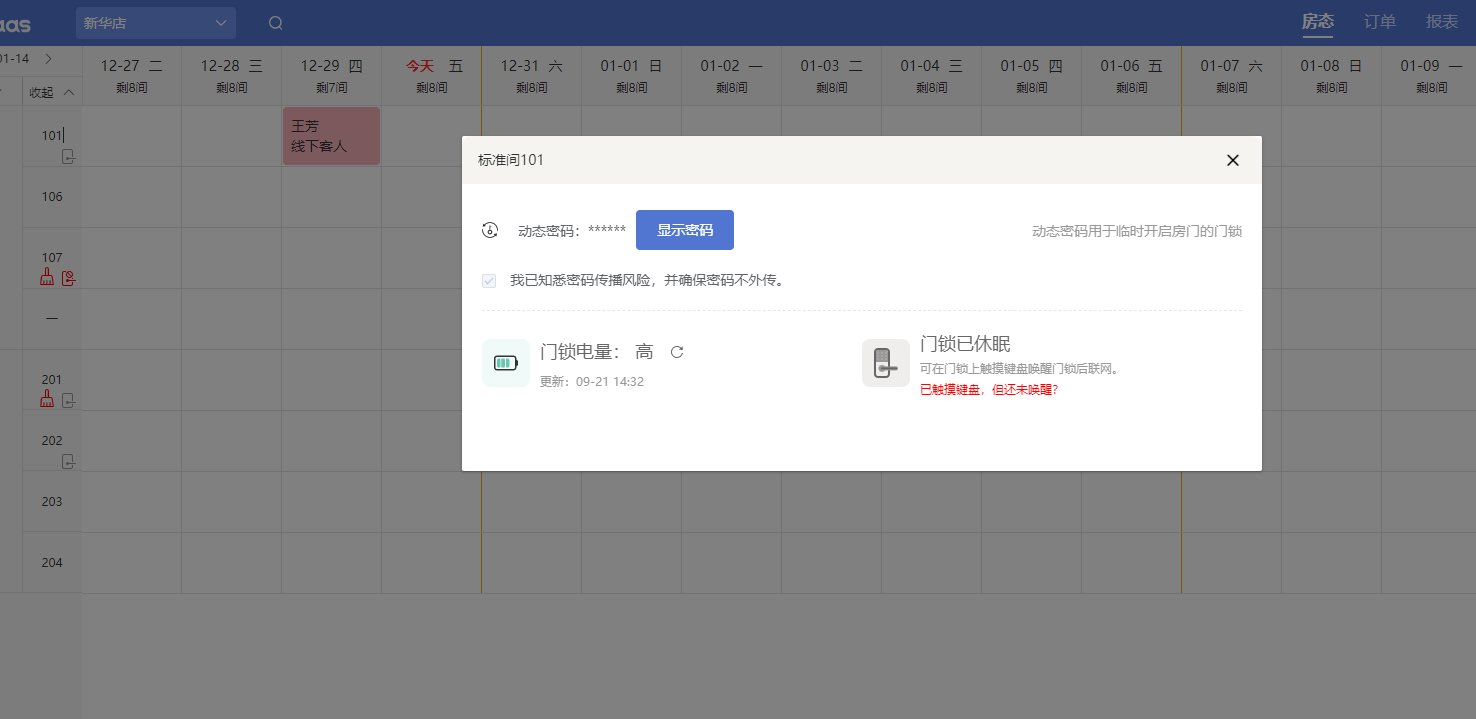1476x719 pixels.
Task: Click the sleeping door lock icon
Action: click(x=885, y=363)
